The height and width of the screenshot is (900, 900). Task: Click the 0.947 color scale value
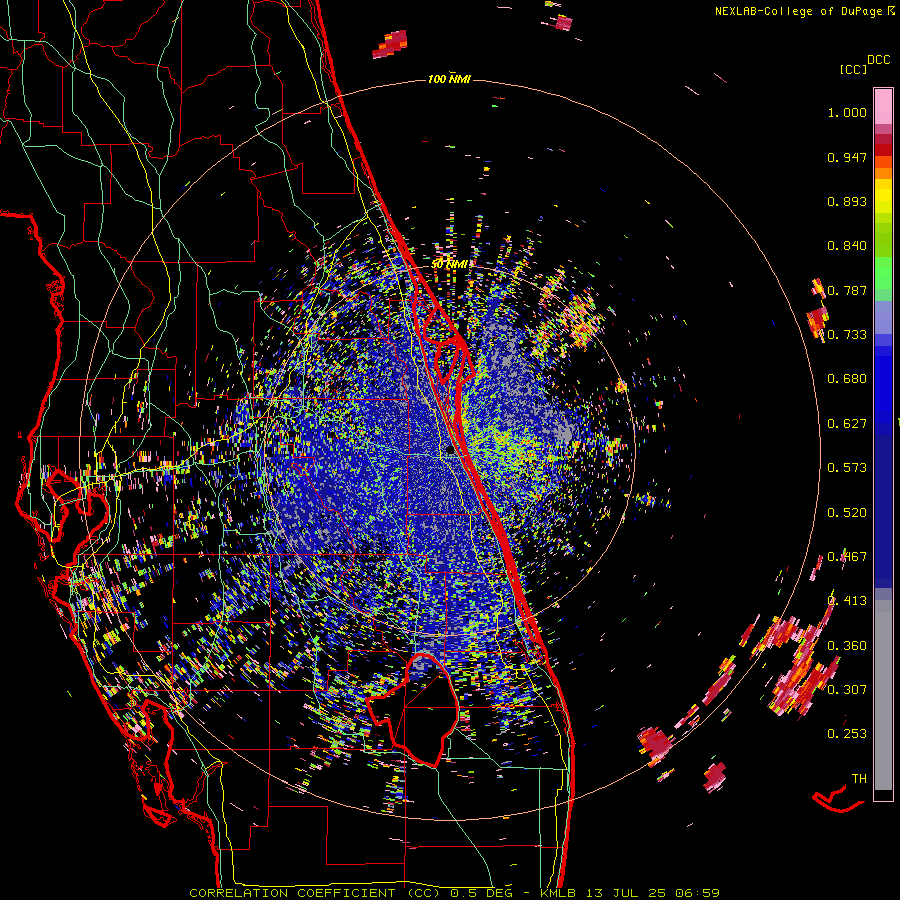(847, 157)
